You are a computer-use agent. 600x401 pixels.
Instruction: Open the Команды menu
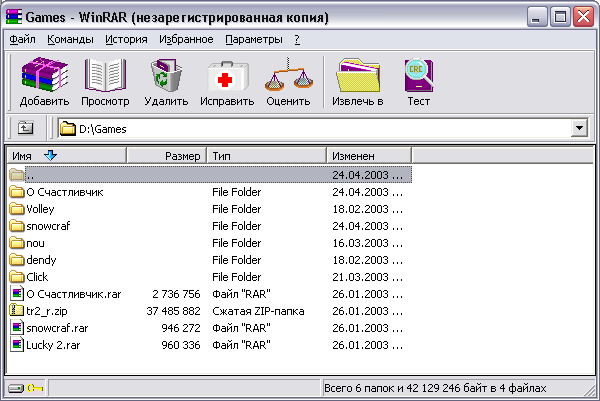click(70, 39)
